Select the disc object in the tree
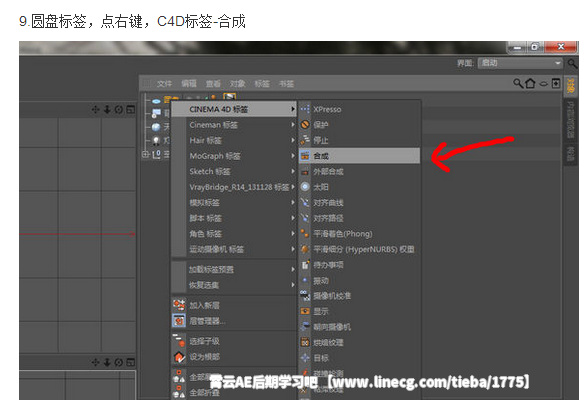The width and height of the screenshot is (580, 401). point(156,100)
